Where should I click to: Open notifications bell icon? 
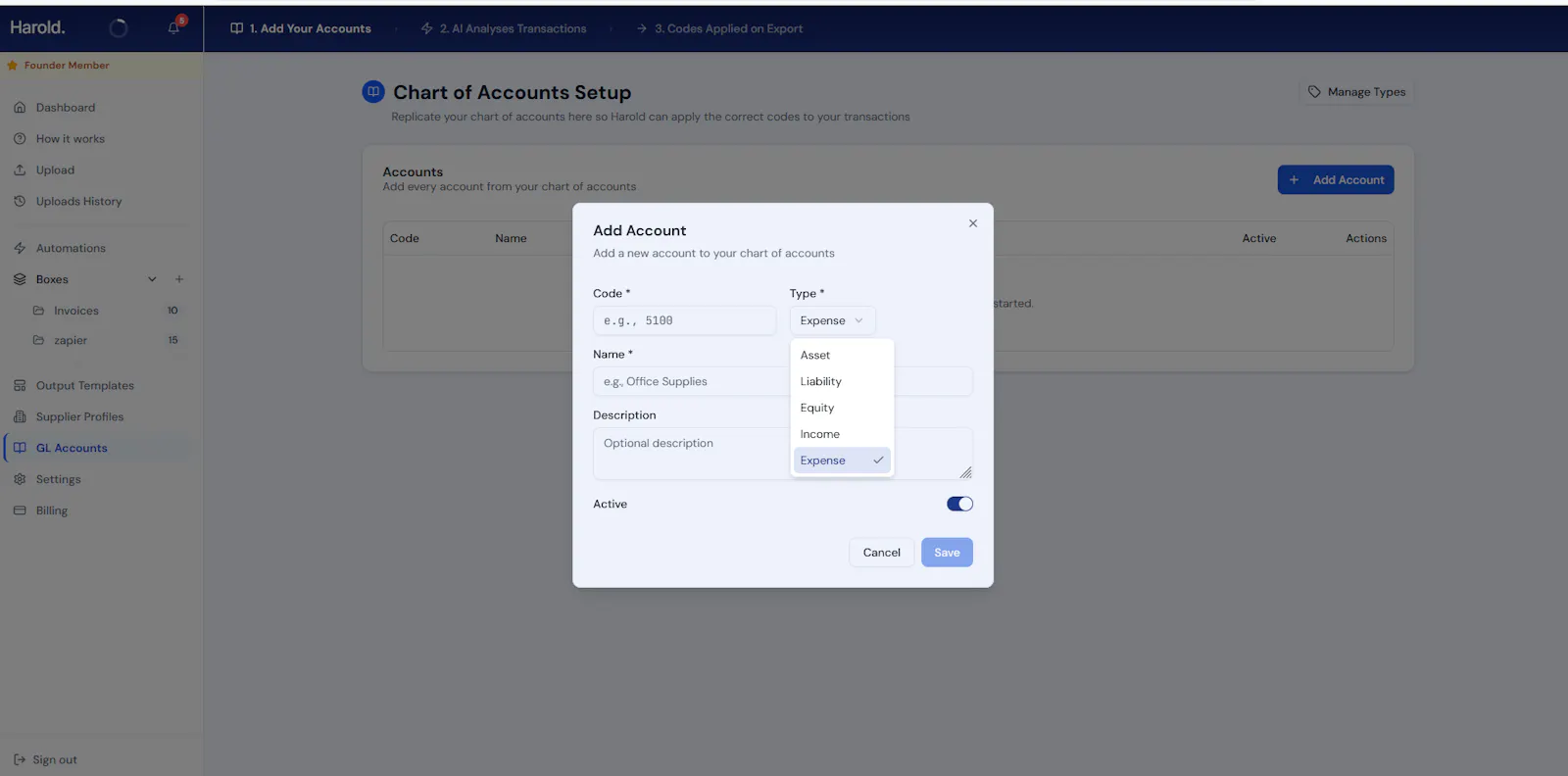click(174, 27)
